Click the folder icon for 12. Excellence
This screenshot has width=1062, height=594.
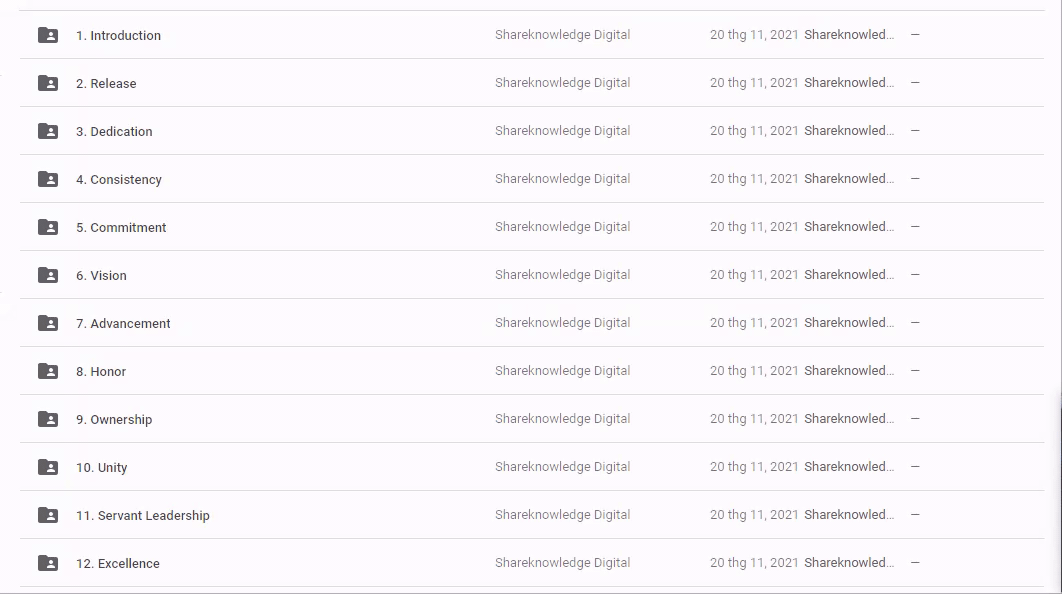click(x=48, y=563)
